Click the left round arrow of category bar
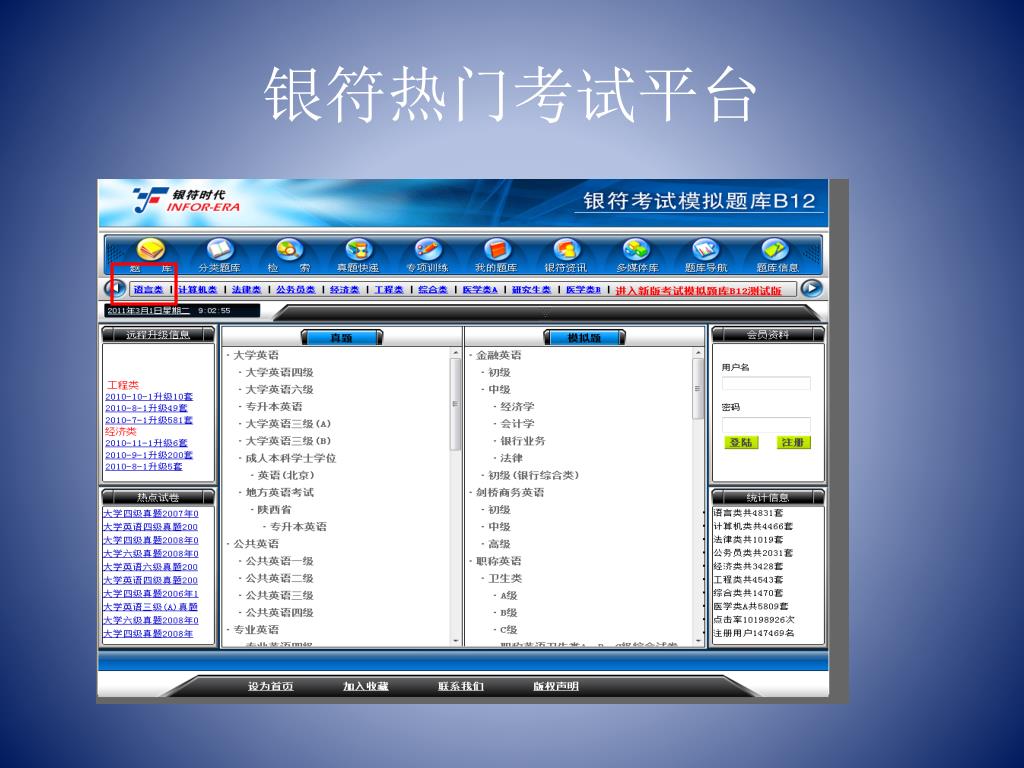This screenshot has height=768, width=1024. tap(116, 288)
